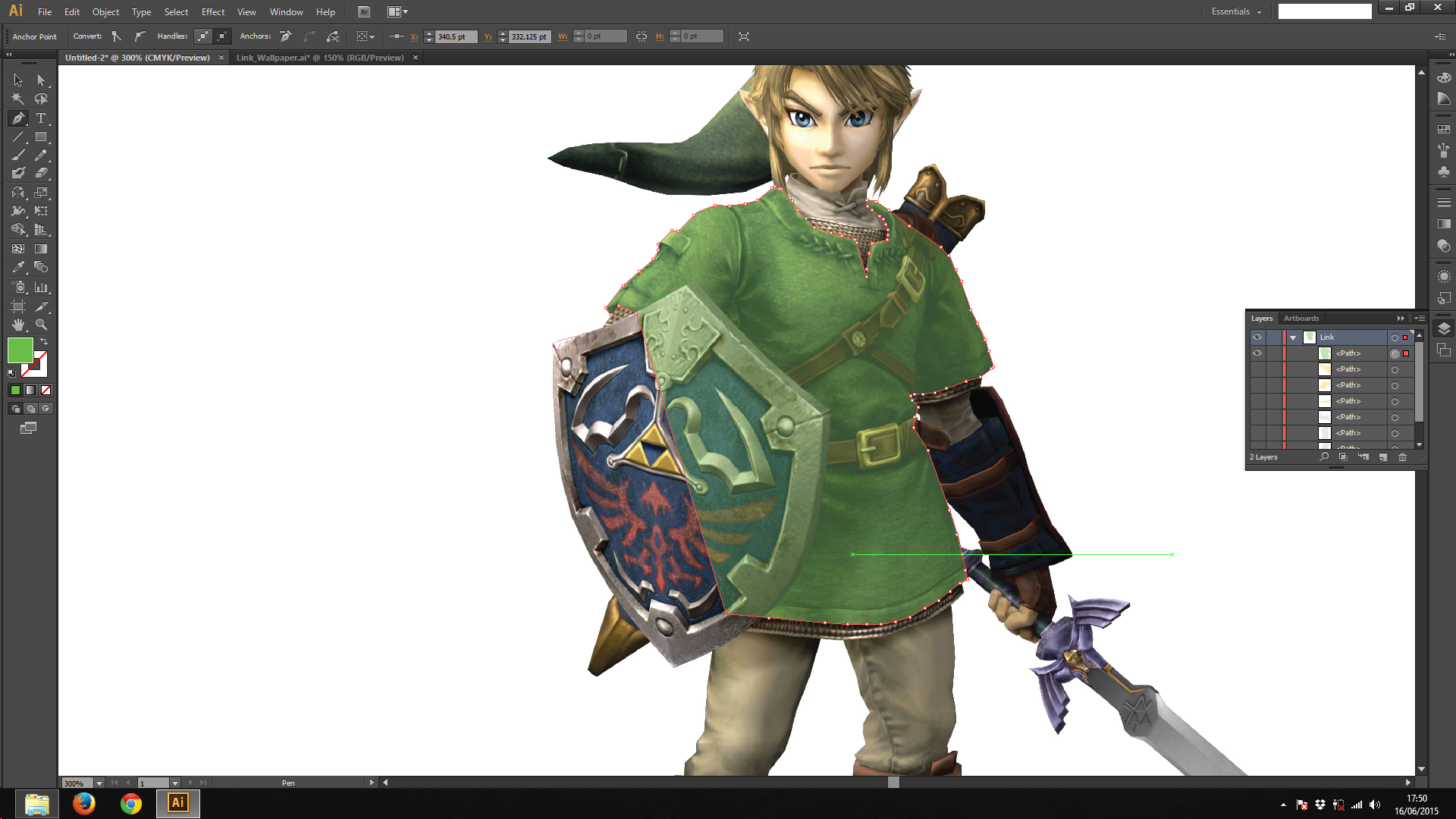The height and width of the screenshot is (819, 1456).
Task: Open the Object menu
Action: (105, 12)
